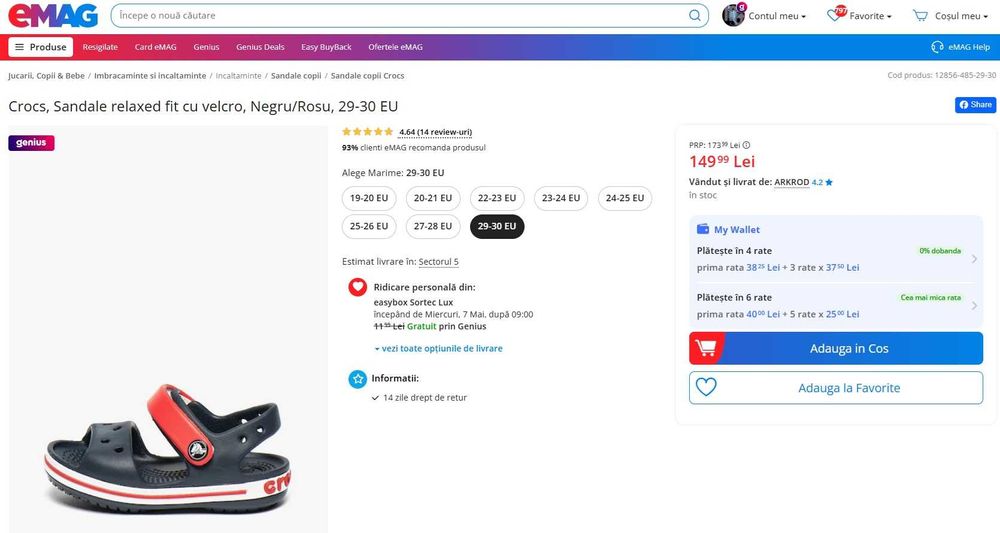
Task: Focus the search input field
Action: [400, 16]
